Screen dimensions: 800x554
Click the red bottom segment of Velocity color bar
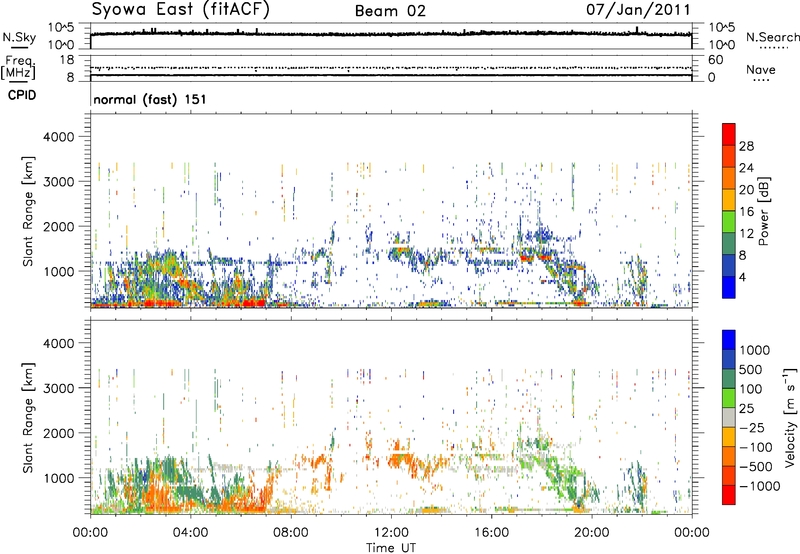point(729,494)
